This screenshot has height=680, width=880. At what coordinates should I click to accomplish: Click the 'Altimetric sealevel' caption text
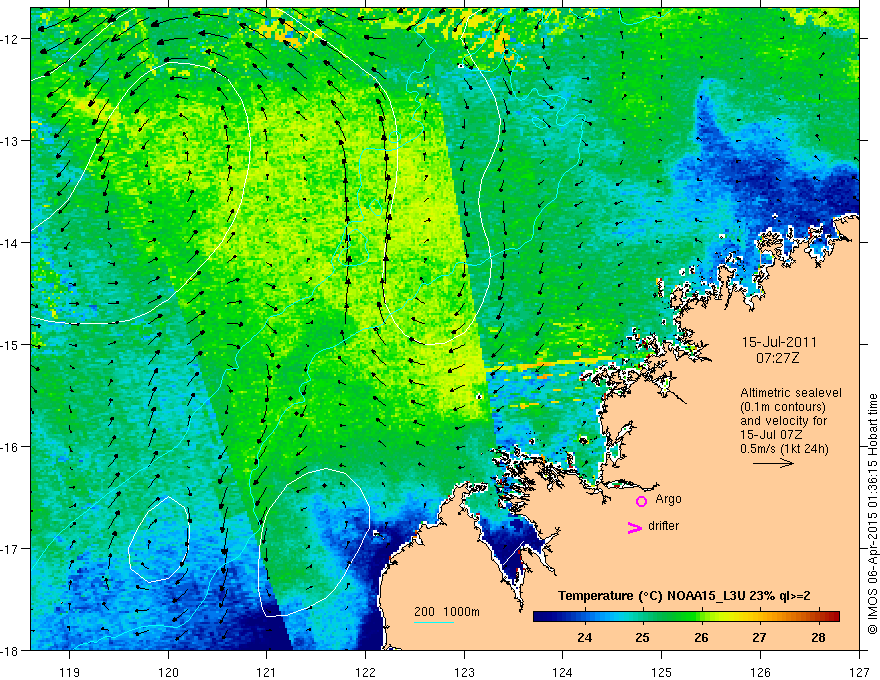[791, 393]
